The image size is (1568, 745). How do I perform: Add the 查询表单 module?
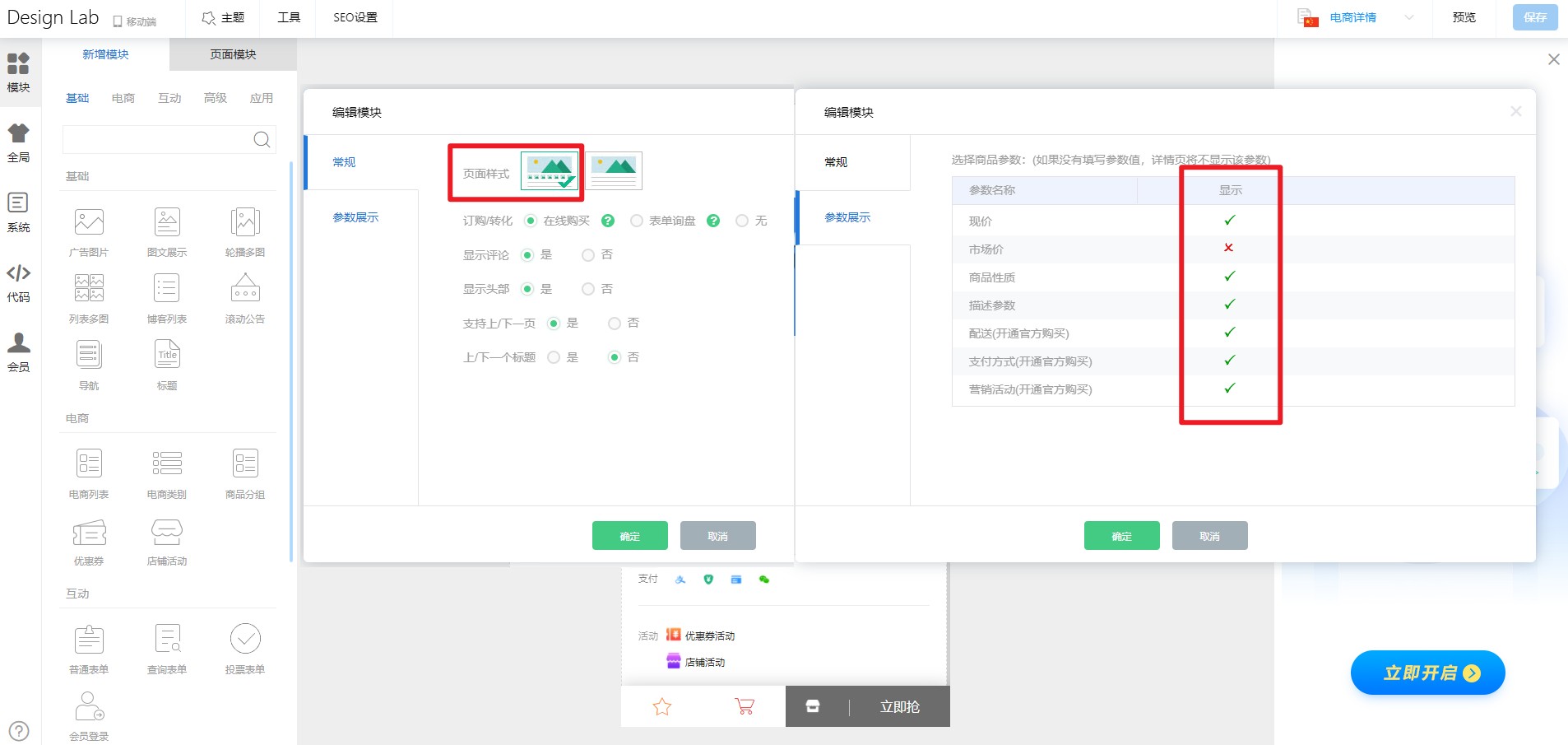(167, 650)
